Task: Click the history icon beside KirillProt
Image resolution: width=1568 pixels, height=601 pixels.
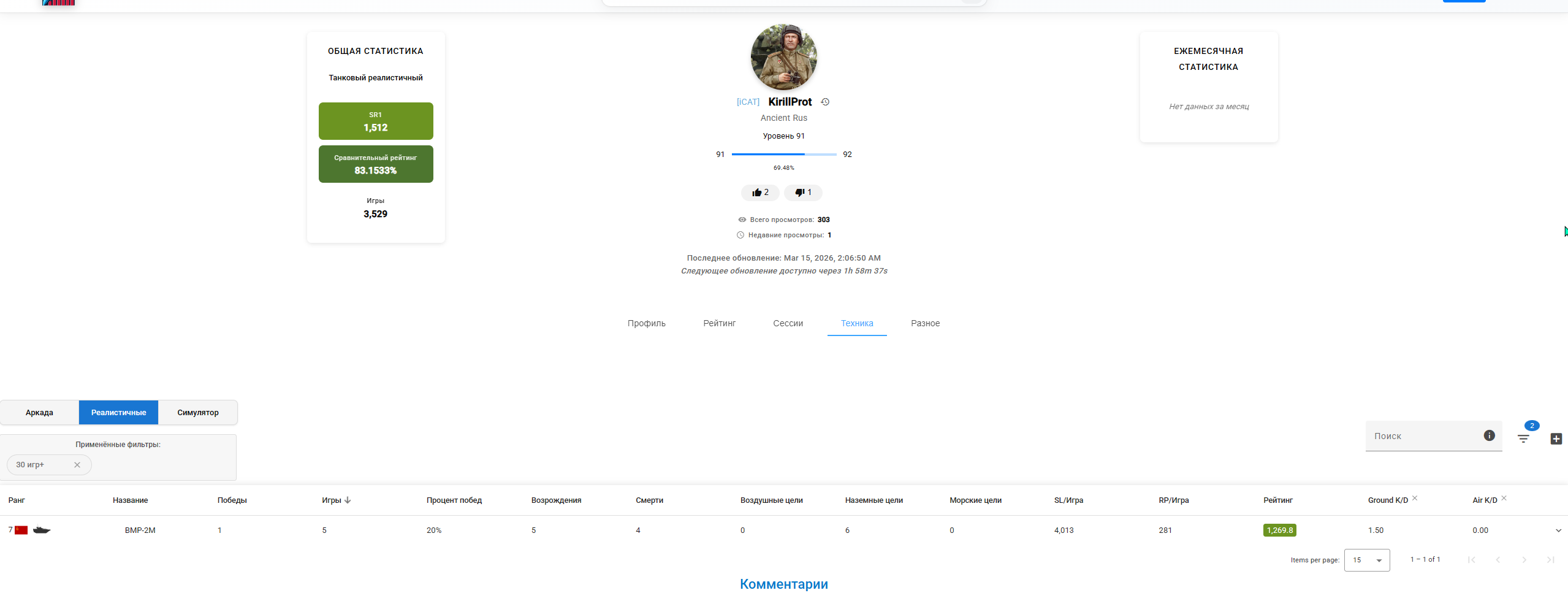Action: click(x=825, y=102)
